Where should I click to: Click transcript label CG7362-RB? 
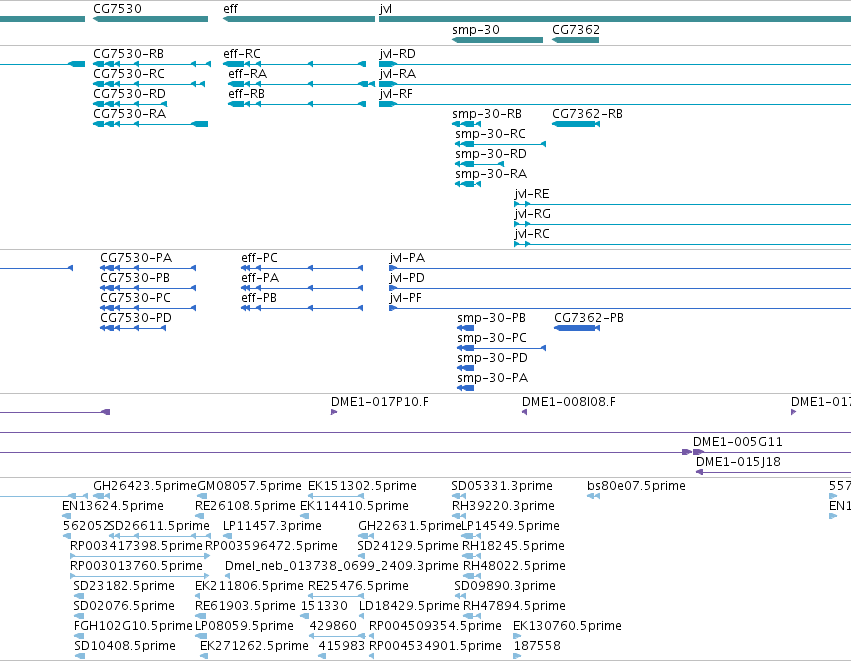point(587,114)
